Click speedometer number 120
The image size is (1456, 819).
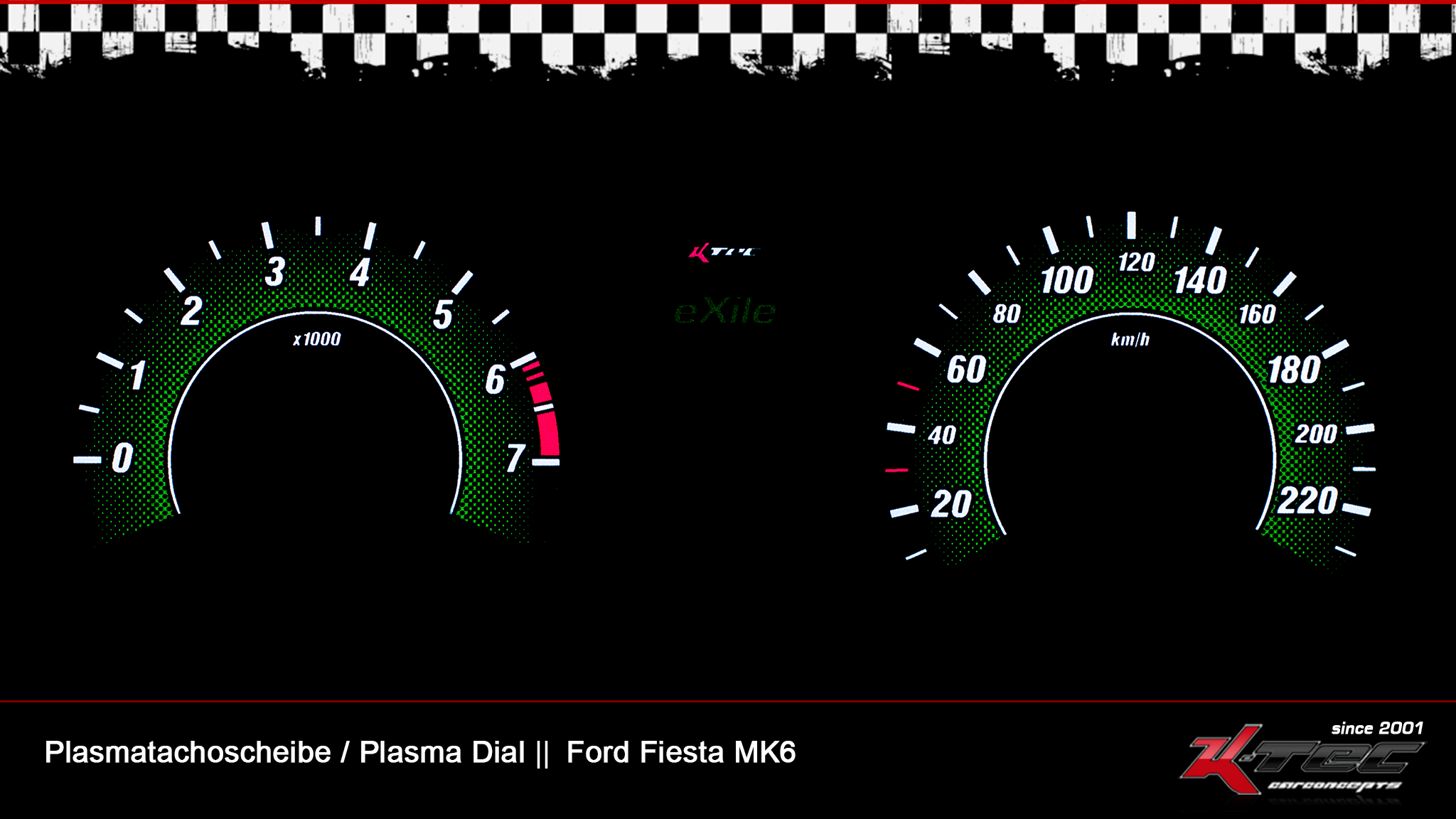click(x=1136, y=262)
